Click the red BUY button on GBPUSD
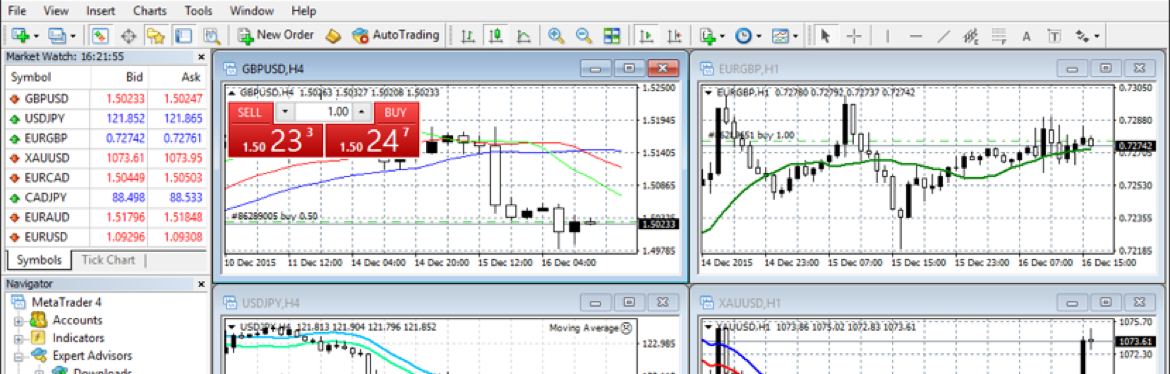The image size is (1170, 374). pos(395,112)
